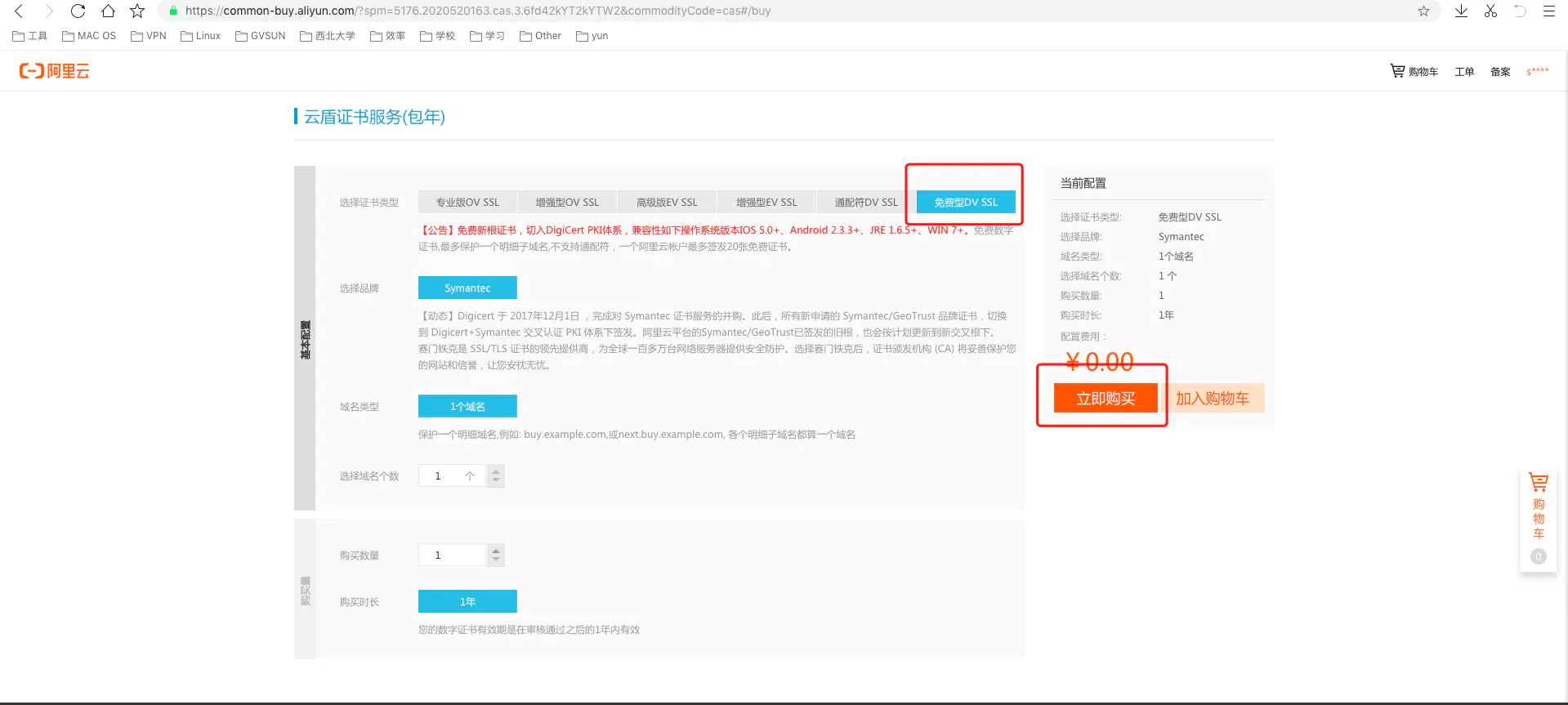Click the Aliyun logo
The width and height of the screenshot is (1568, 705).
click(55, 71)
